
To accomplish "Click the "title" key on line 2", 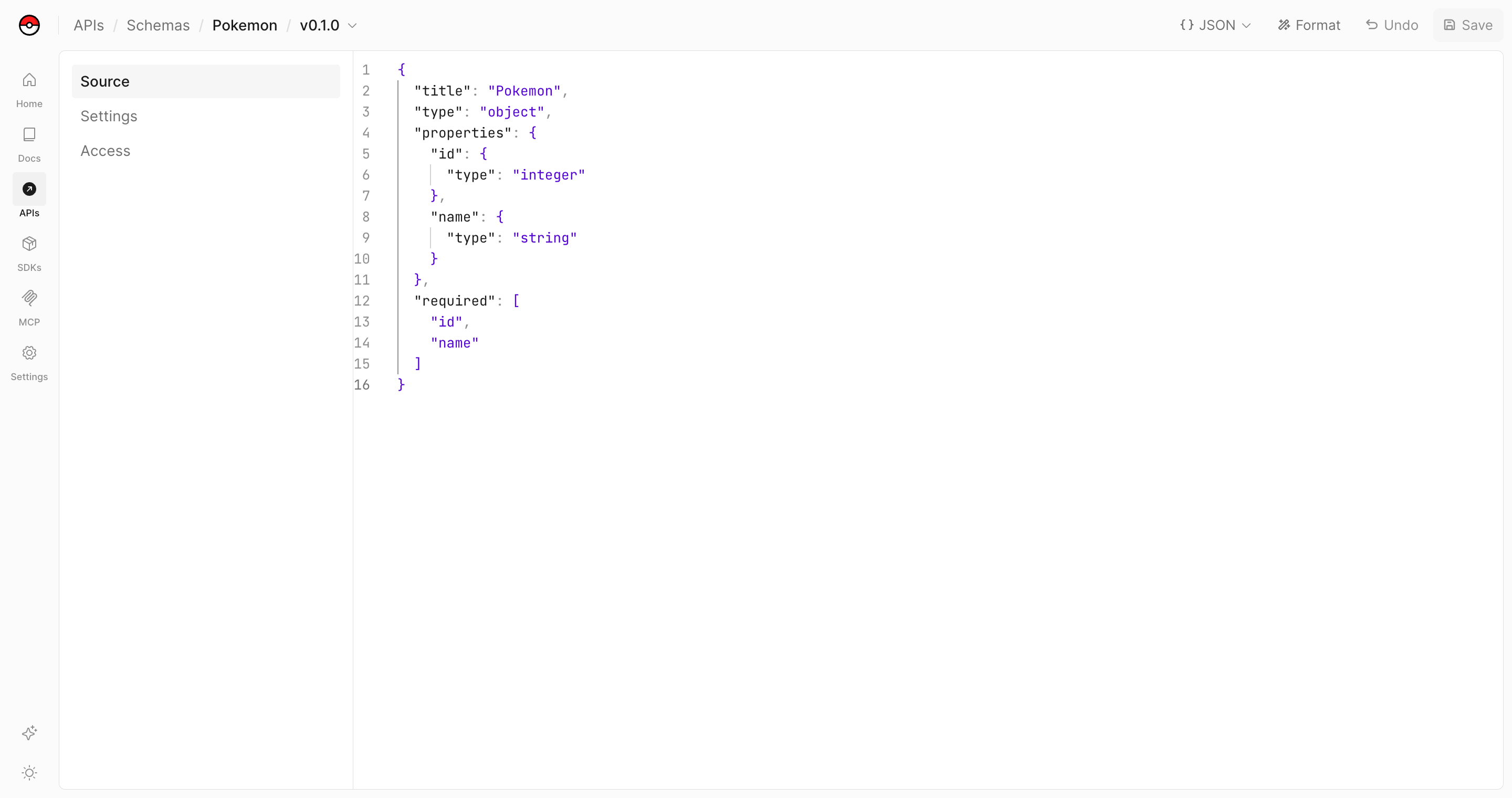I will 442,91.
